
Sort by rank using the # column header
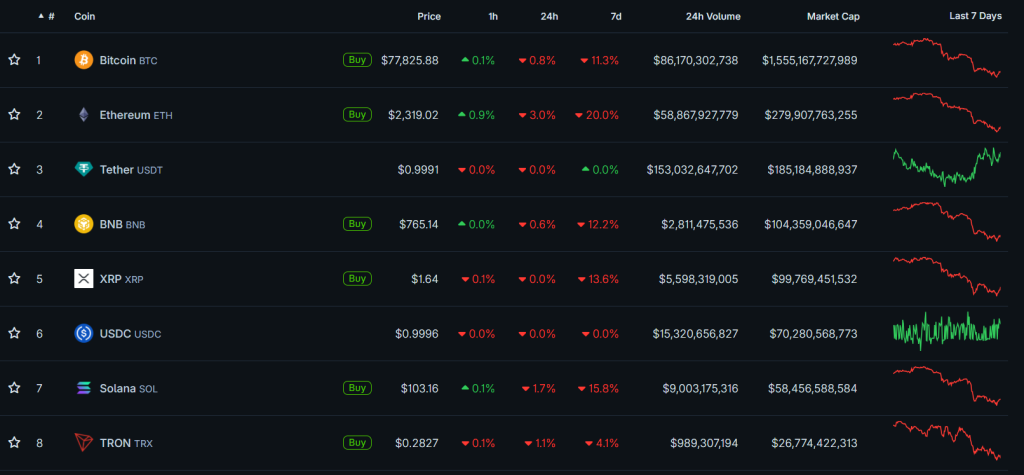50,17
